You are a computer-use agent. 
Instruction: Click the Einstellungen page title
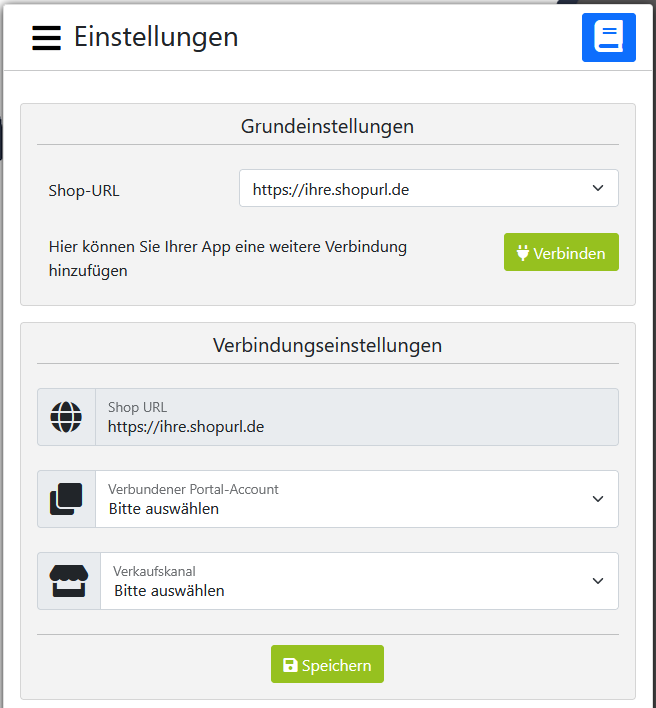pos(156,37)
